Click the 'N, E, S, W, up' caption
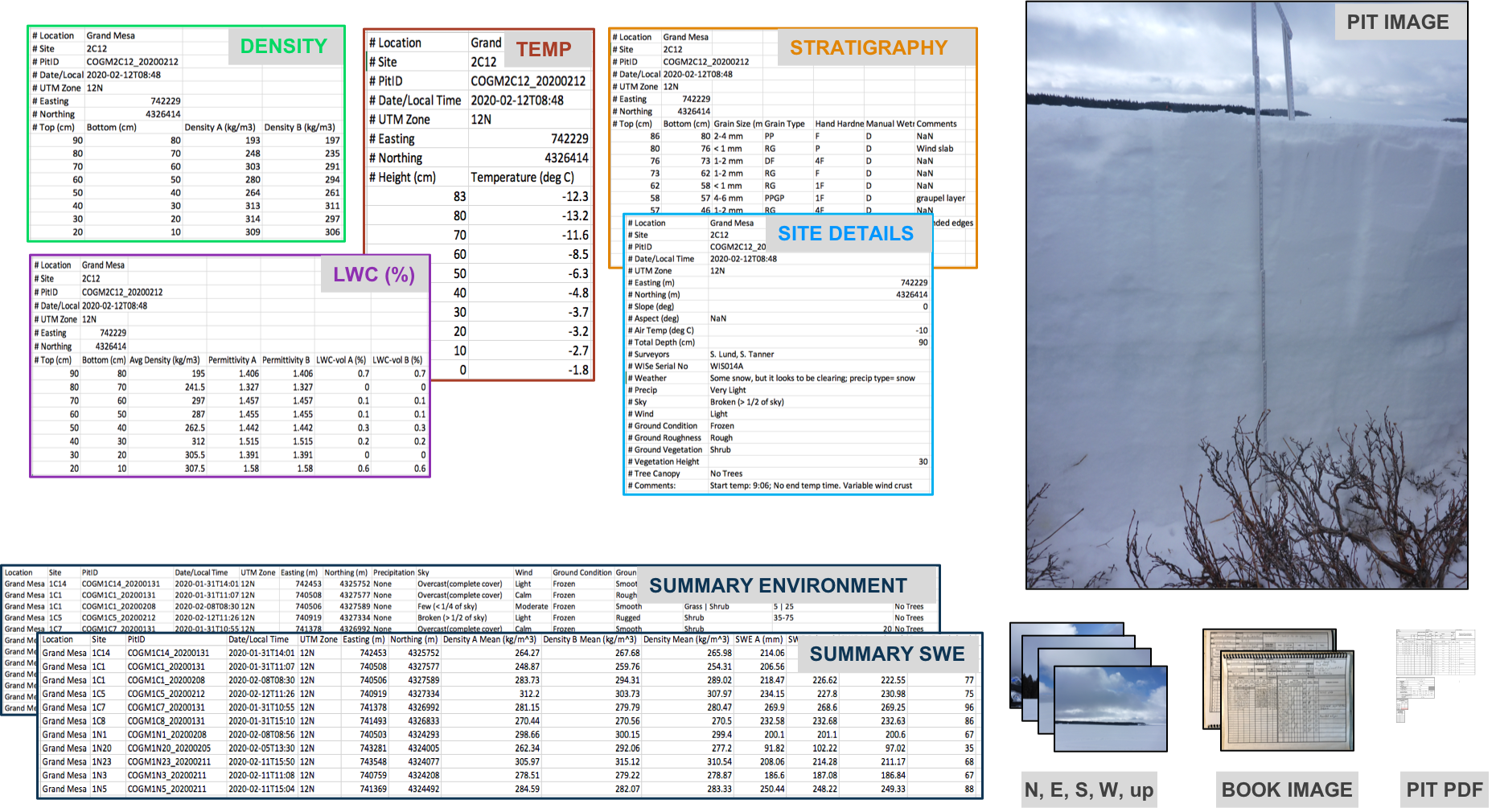Viewport: 1496px width, 812px height. point(1089,789)
